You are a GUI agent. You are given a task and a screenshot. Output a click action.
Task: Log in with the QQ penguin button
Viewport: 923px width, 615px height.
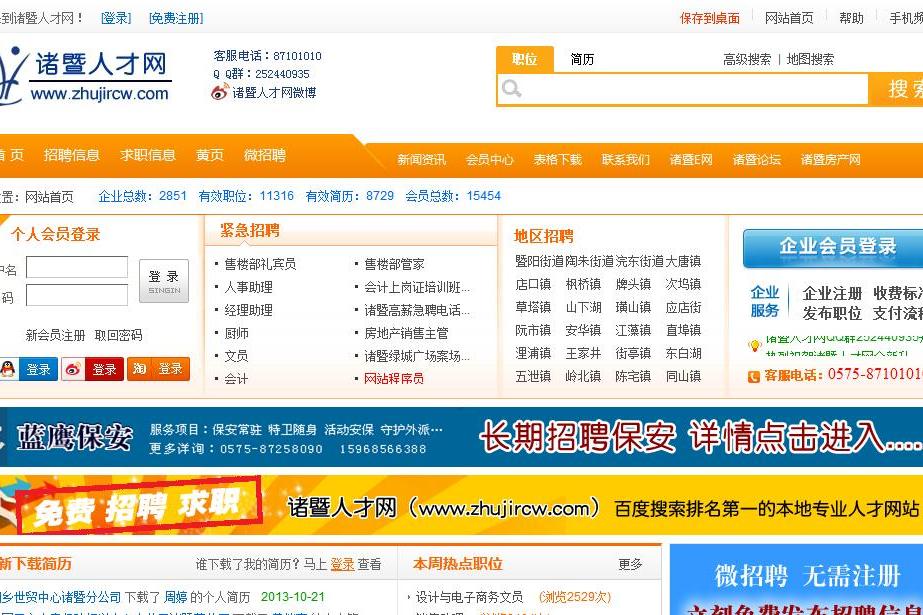(29, 369)
